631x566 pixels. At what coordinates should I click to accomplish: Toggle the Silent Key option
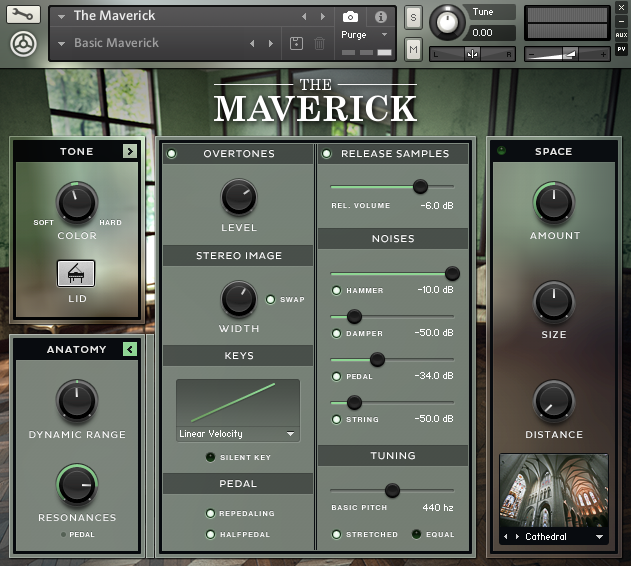210,457
